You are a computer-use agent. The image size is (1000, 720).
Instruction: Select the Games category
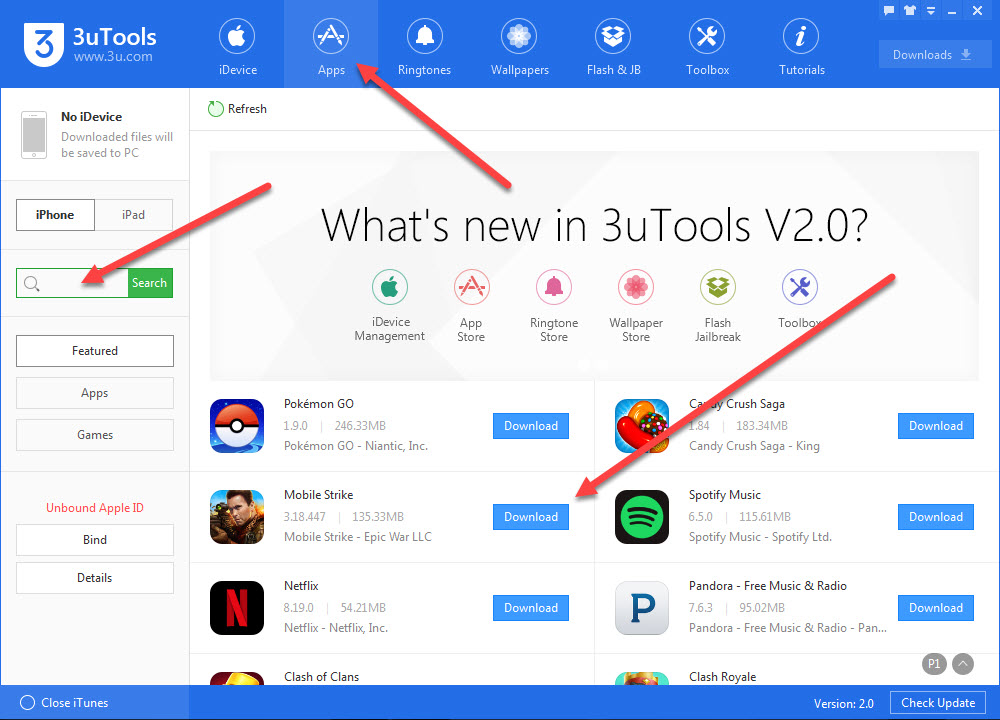94,435
